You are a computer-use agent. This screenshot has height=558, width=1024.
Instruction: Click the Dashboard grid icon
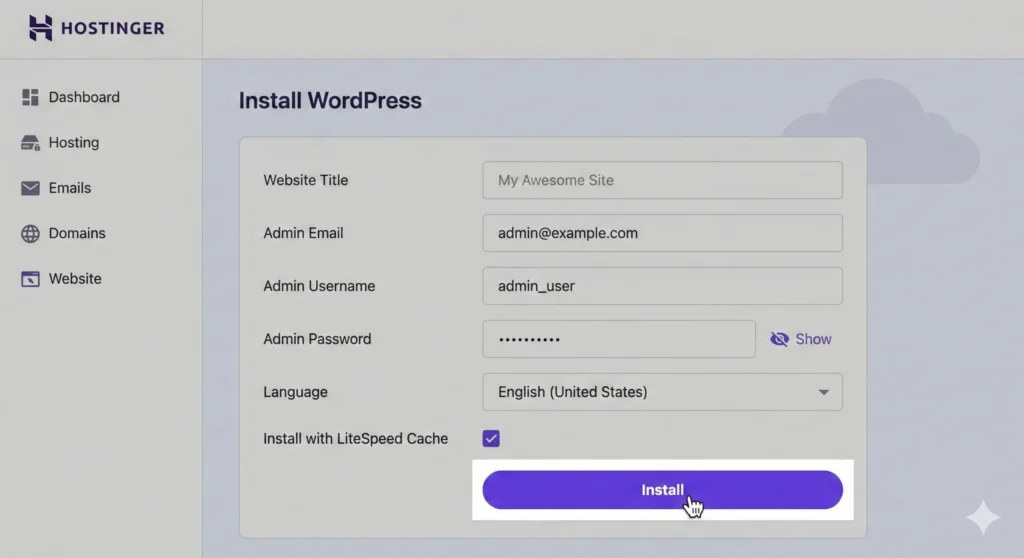30,97
